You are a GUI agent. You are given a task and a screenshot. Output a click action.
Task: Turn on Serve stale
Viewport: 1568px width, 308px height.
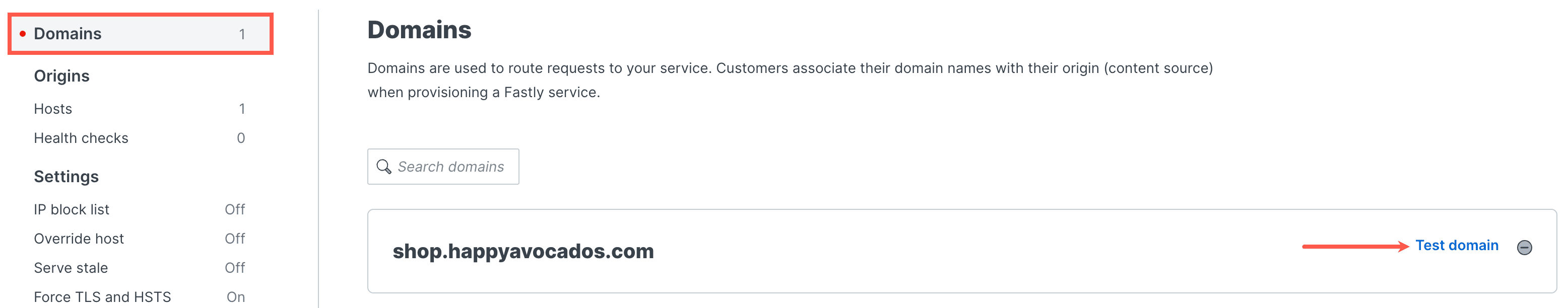click(x=71, y=267)
